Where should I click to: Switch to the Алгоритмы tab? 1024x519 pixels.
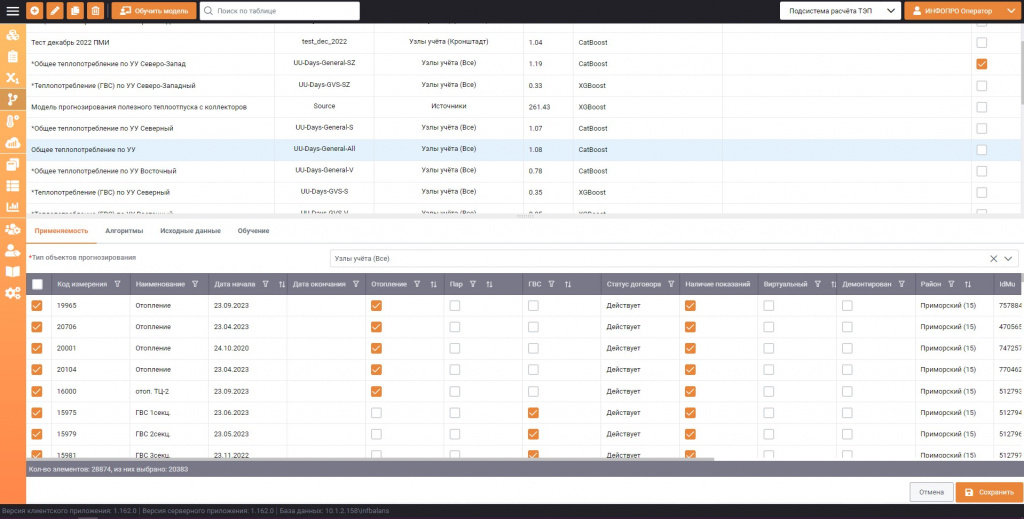[x=124, y=231]
